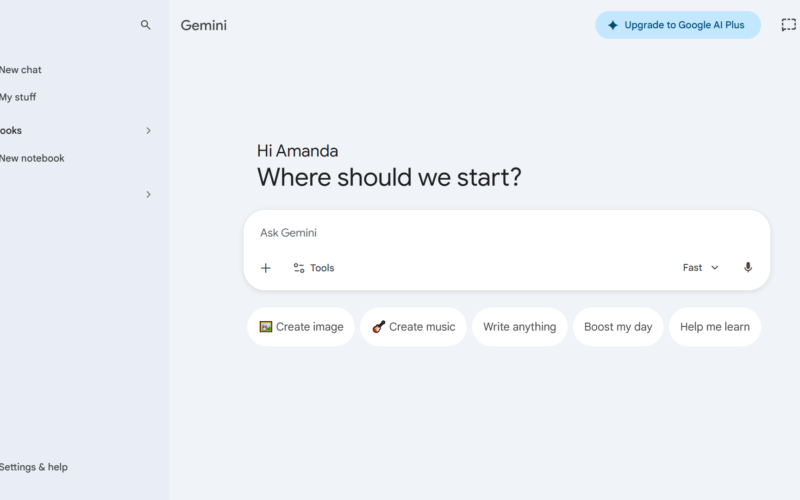800x500 pixels.
Task: Click the Gemini title text
Action: point(204,26)
